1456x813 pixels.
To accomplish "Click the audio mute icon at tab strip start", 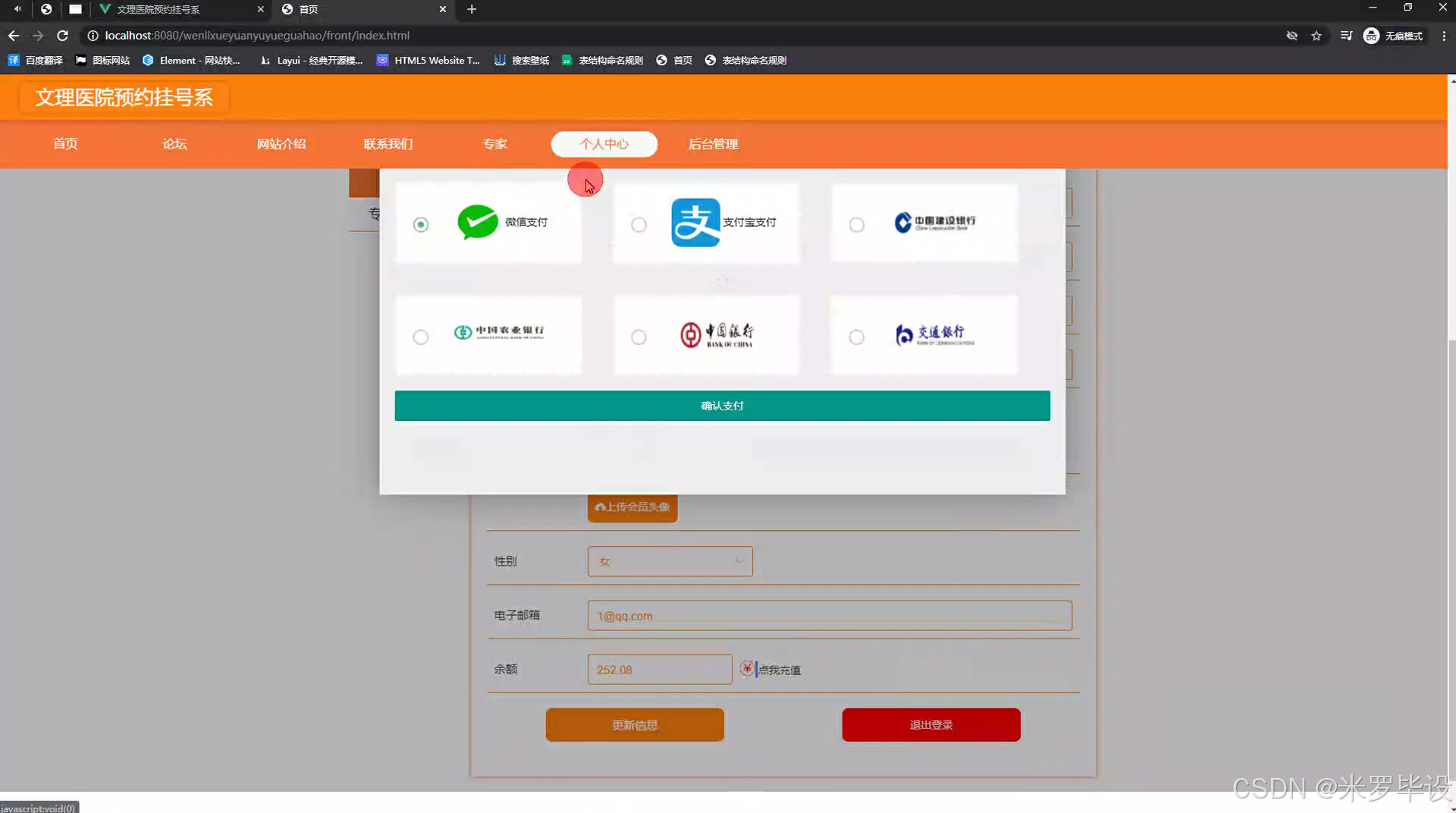I will tap(17, 9).
